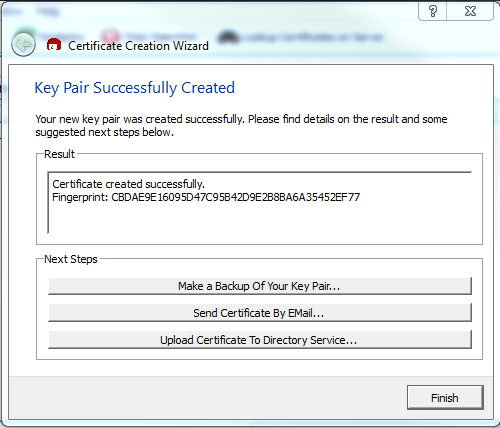Image resolution: width=500 pixels, height=428 pixels.
Task: Click the 'Result' group label
Action: pos(59,154)
